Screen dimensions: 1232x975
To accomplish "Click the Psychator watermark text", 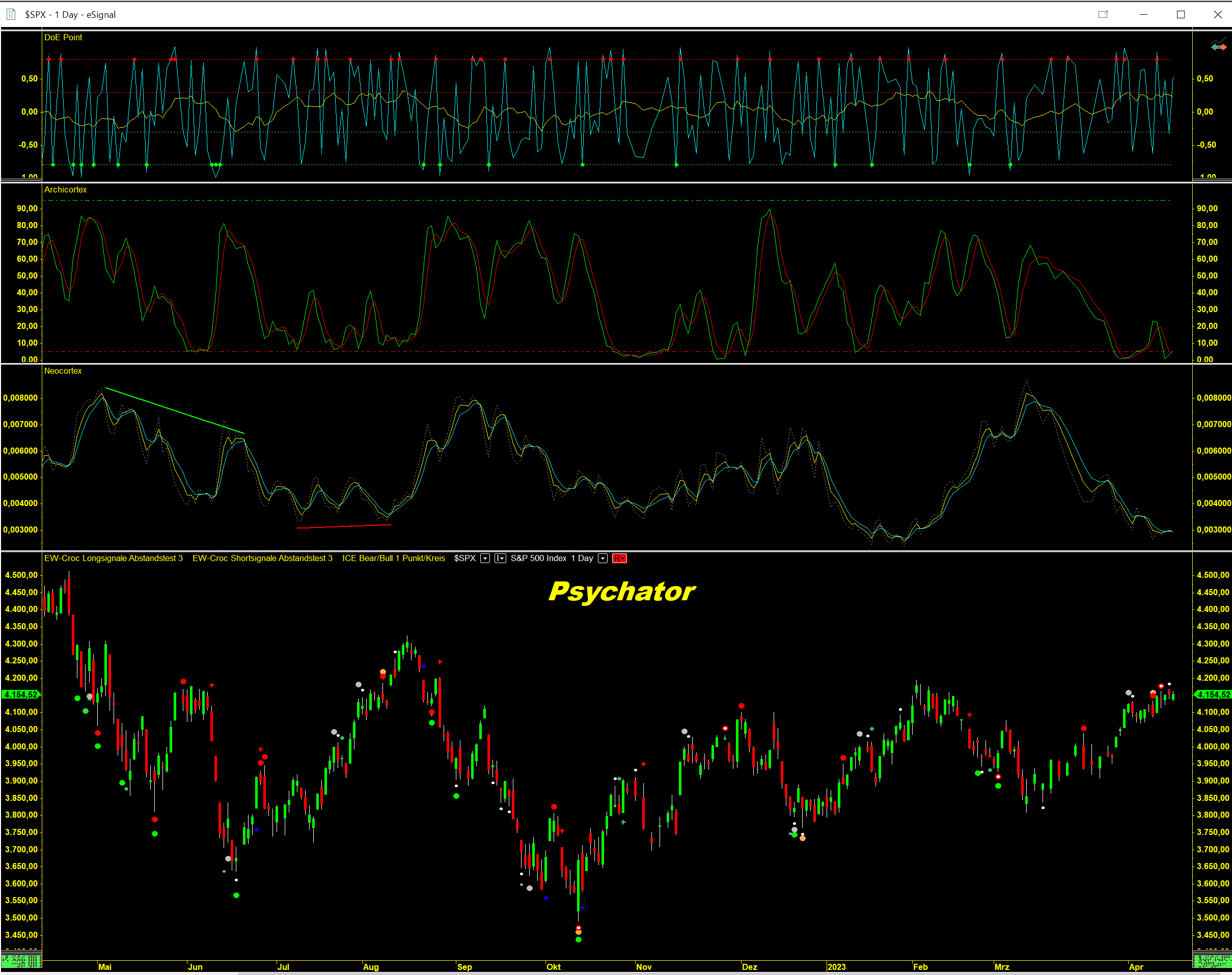I will tap(621, 592).
